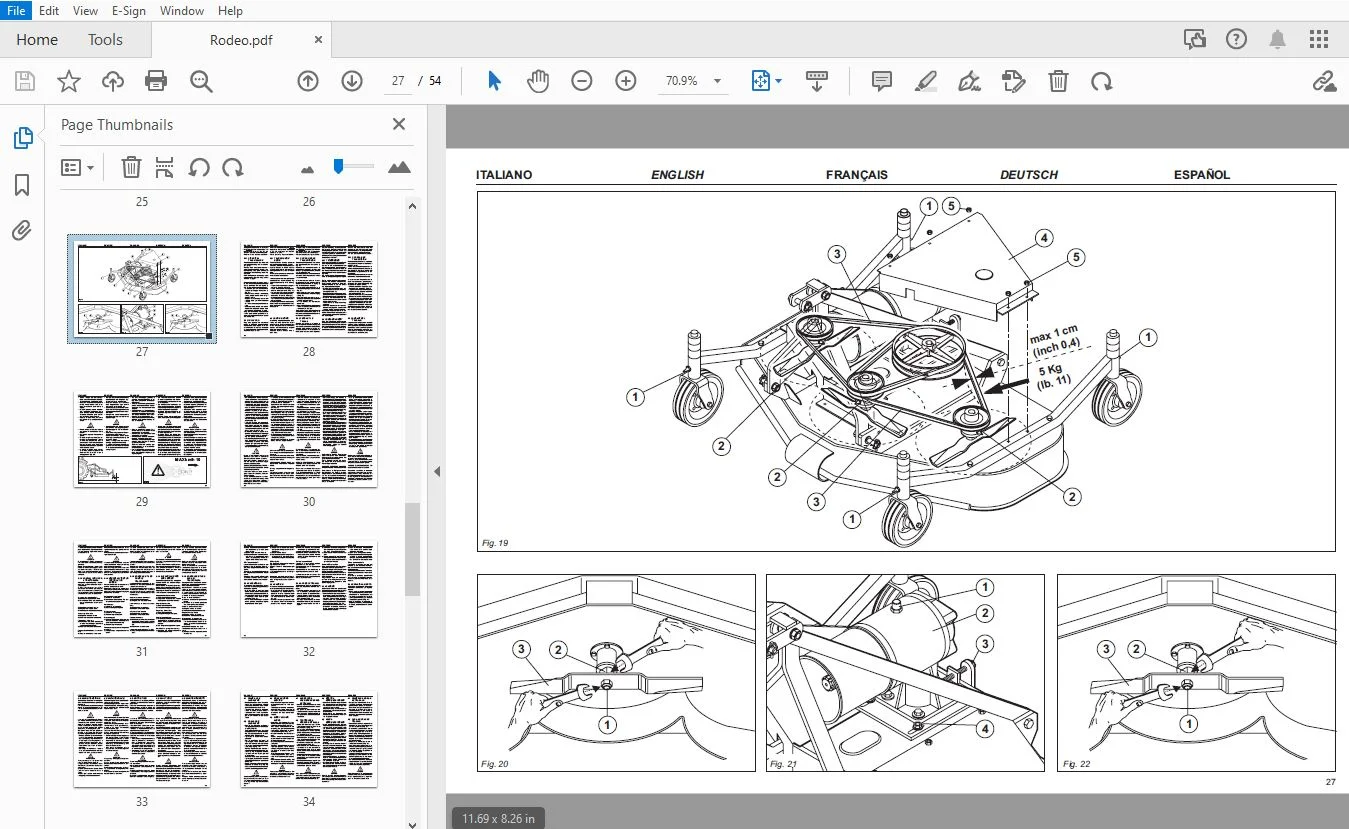
Task: Rotate thumbnails counterclockwise
Action: pyautogui.click(x=199, y=167)
